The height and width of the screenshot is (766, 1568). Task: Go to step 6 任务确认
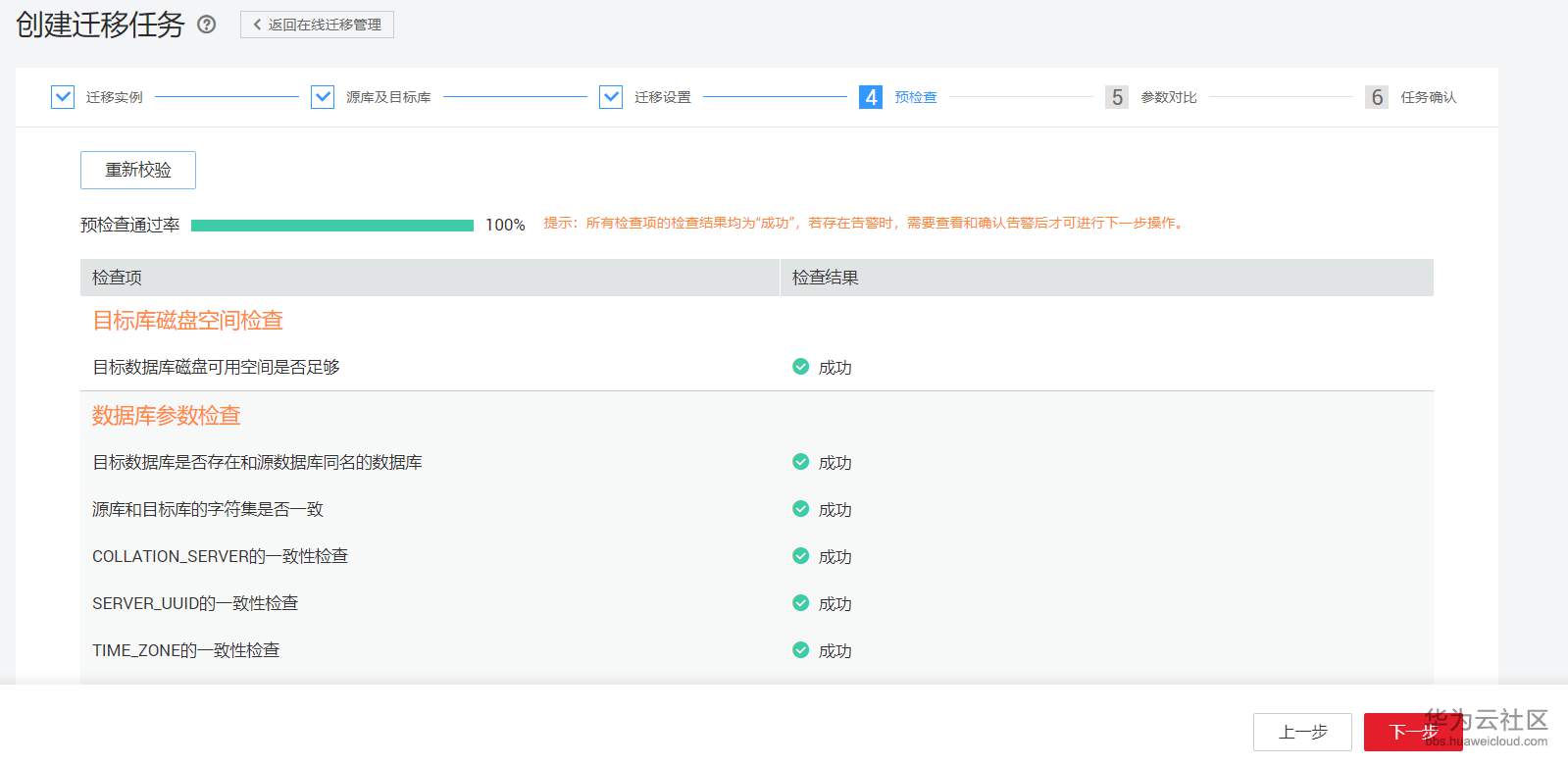click(x=1377, y=97)
